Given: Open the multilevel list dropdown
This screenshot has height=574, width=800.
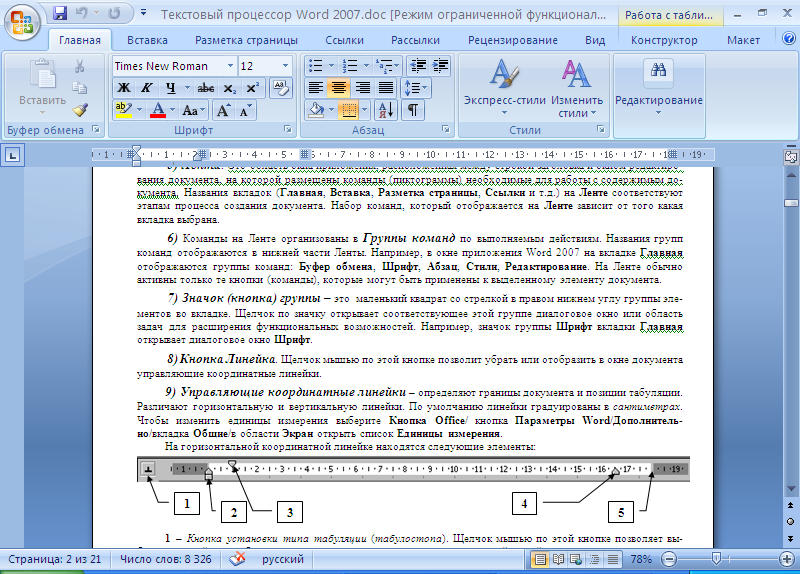Looking at the screenshot, I should click(x=388, y=65).
